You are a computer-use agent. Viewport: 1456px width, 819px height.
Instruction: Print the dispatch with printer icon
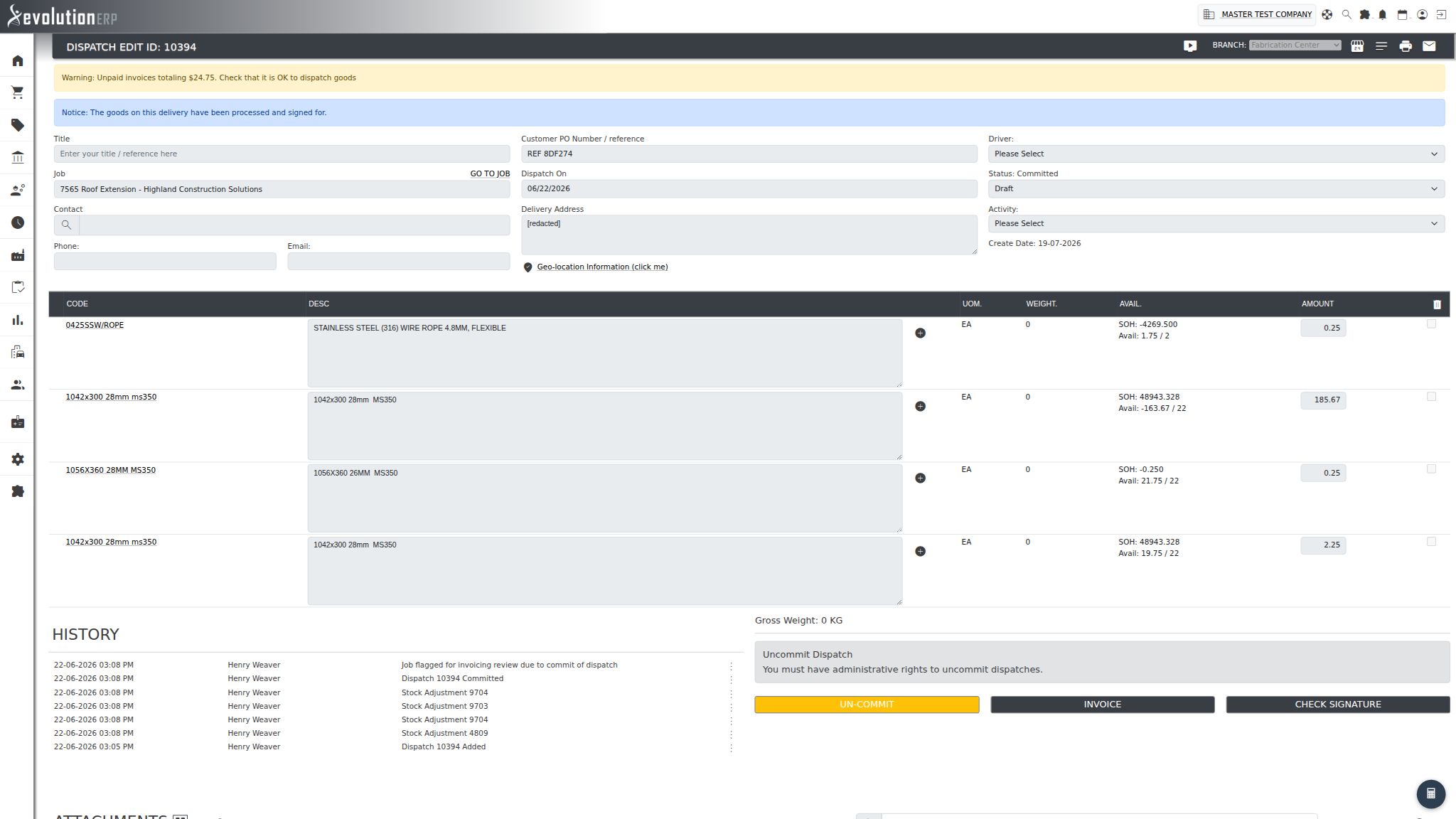(1406, 46)
